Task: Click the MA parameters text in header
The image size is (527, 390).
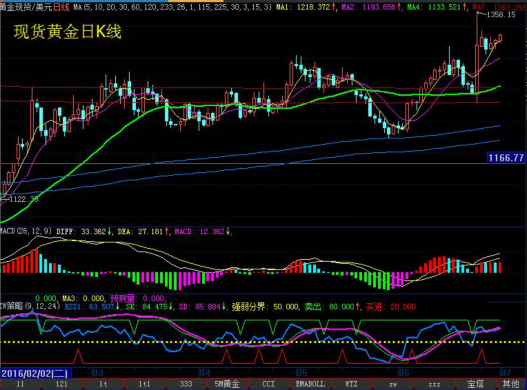Action: pyautogui.click(x=172, y=7)
